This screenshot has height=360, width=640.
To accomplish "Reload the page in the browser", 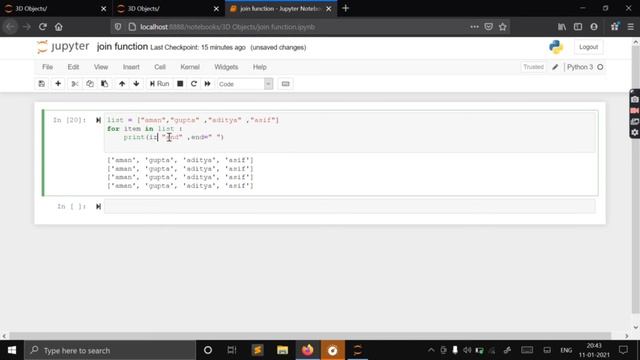I will 42,27.
